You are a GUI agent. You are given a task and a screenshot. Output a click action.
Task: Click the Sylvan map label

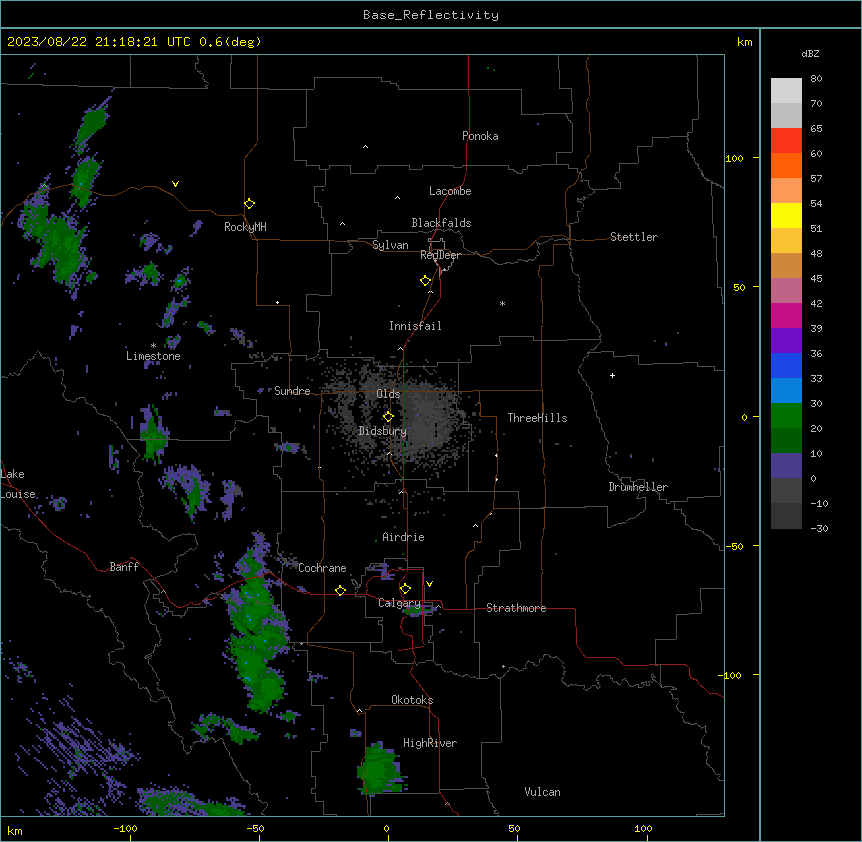click(390, 245)
